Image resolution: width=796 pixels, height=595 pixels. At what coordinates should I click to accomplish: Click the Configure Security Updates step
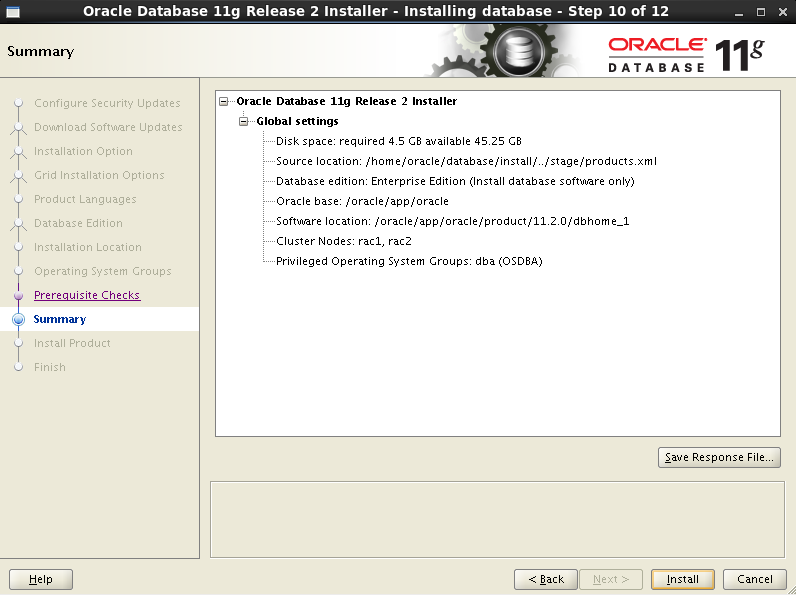tap(107, 103)
